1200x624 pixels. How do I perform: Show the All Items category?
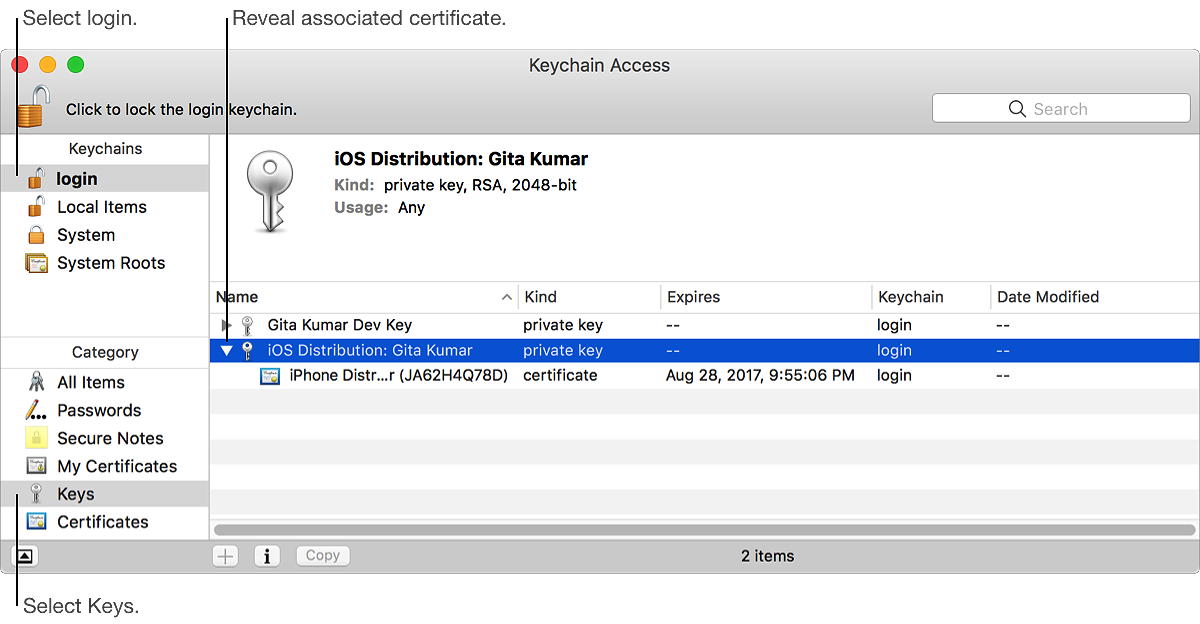(x=91, y=382)
